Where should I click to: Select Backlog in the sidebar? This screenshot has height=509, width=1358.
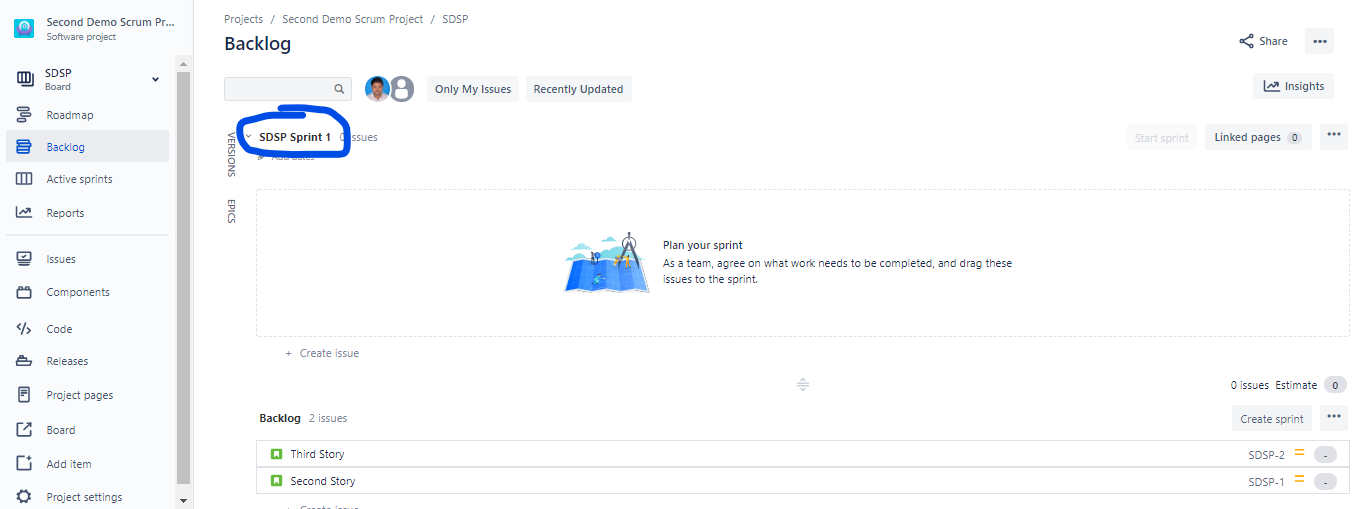click(x=87, y=147)
